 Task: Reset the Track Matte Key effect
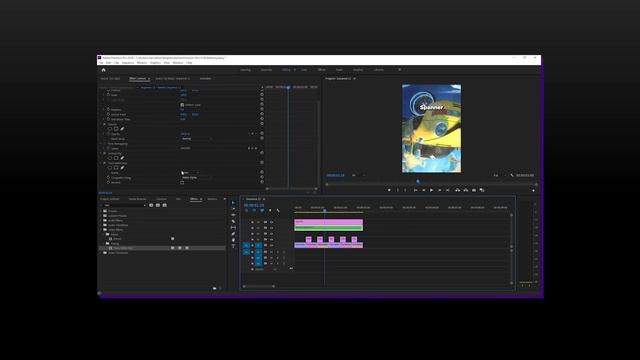[x=262, y=162]
